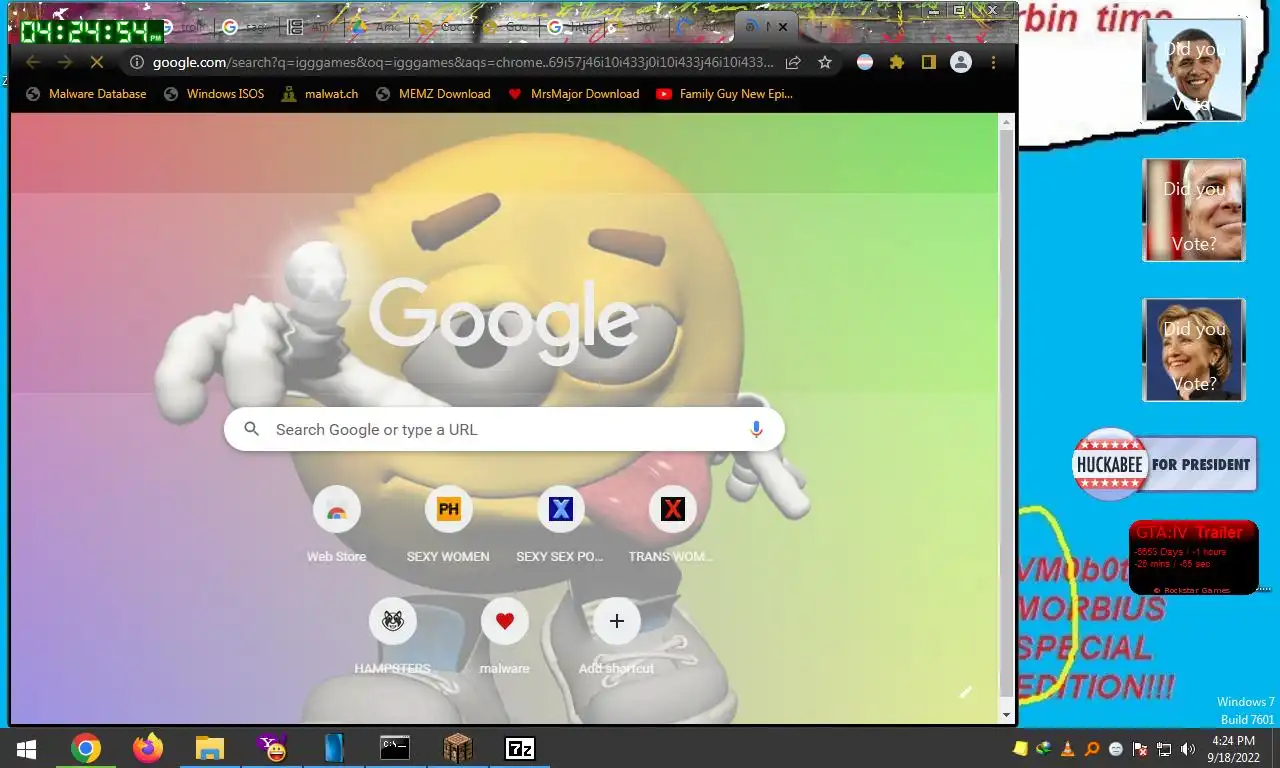Screen dimensions: 1280x768
Task: Open File Explorer from taskbar
Action: click(210, 748)
